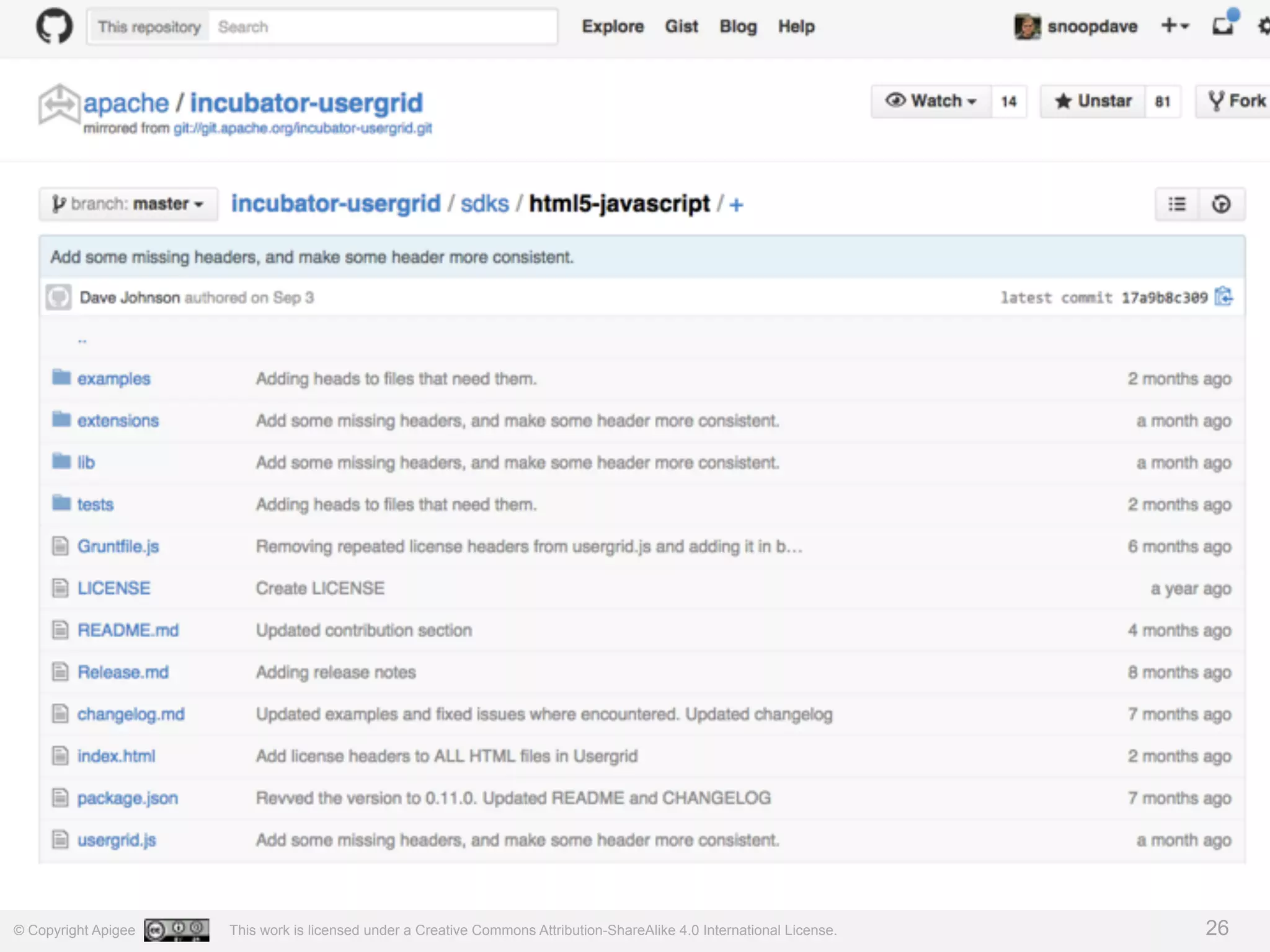Open Blog in top navigation
The height and width of the screenshot is (952, 1270).
coord(738,27)
